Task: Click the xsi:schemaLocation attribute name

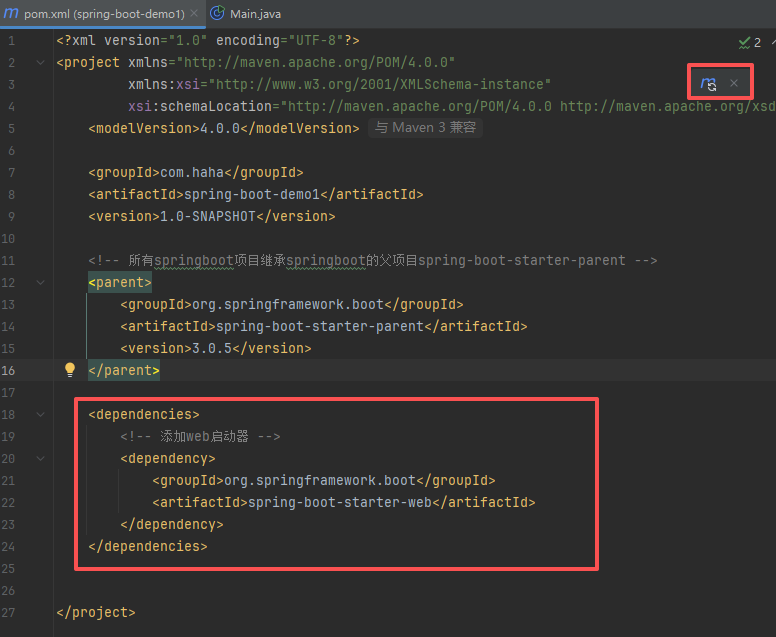Action: [200, 106]
